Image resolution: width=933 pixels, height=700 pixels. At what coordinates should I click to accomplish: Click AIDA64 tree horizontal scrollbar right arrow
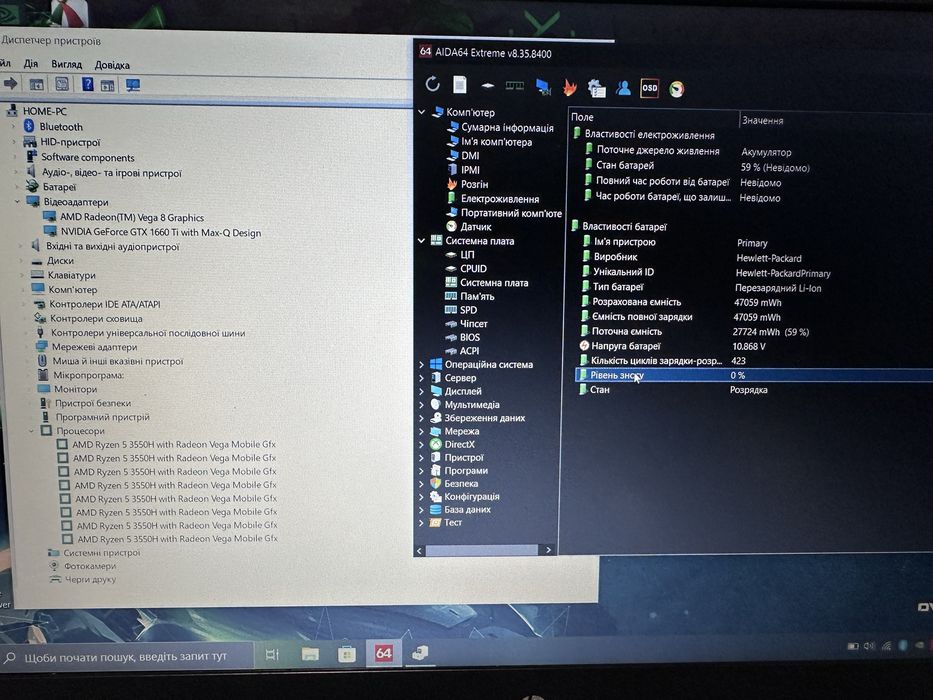(548, 550)
